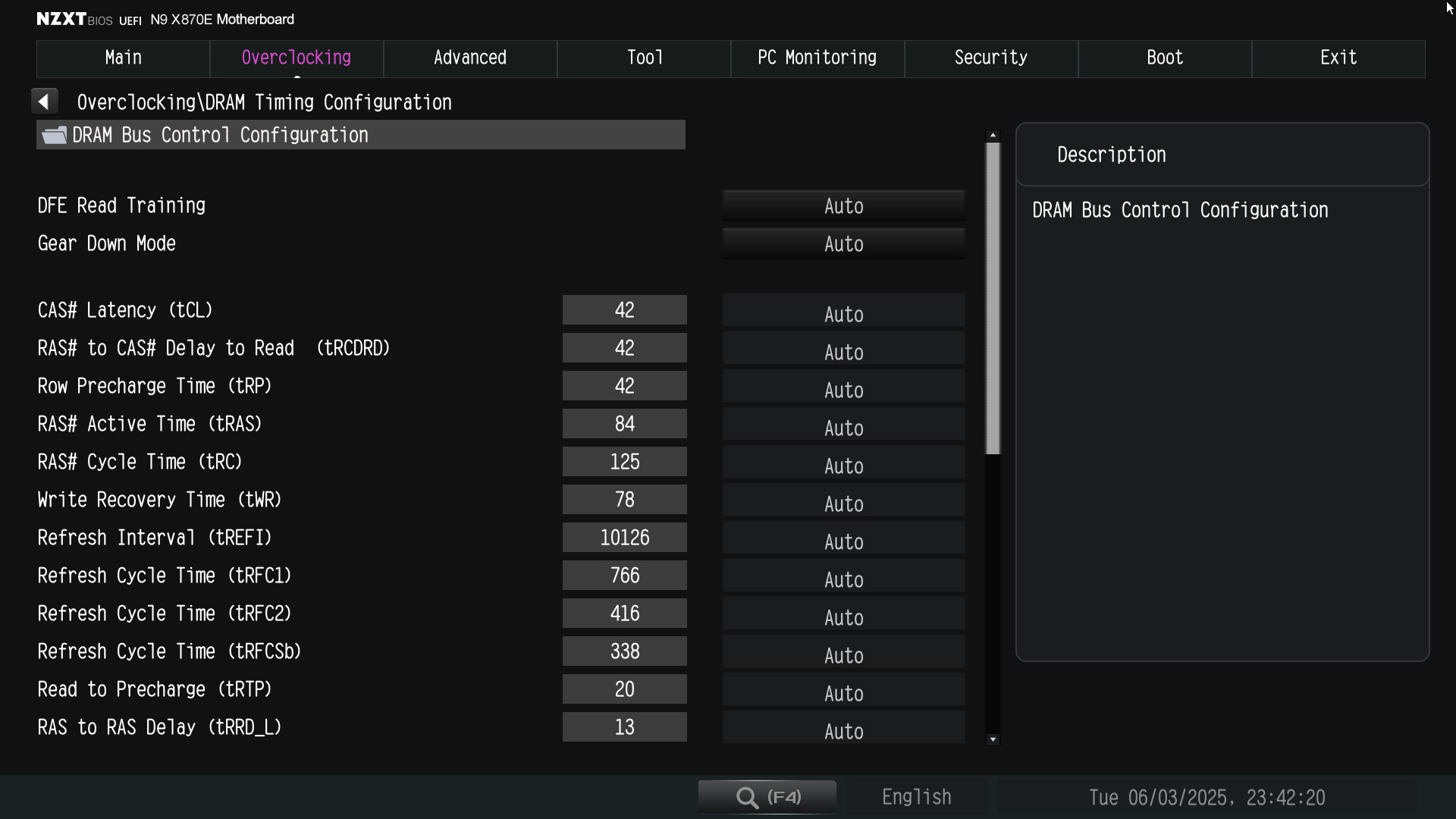Click the back arrow navigation icon
This screenshot has height=819, width=1456.
click(44, 101)
